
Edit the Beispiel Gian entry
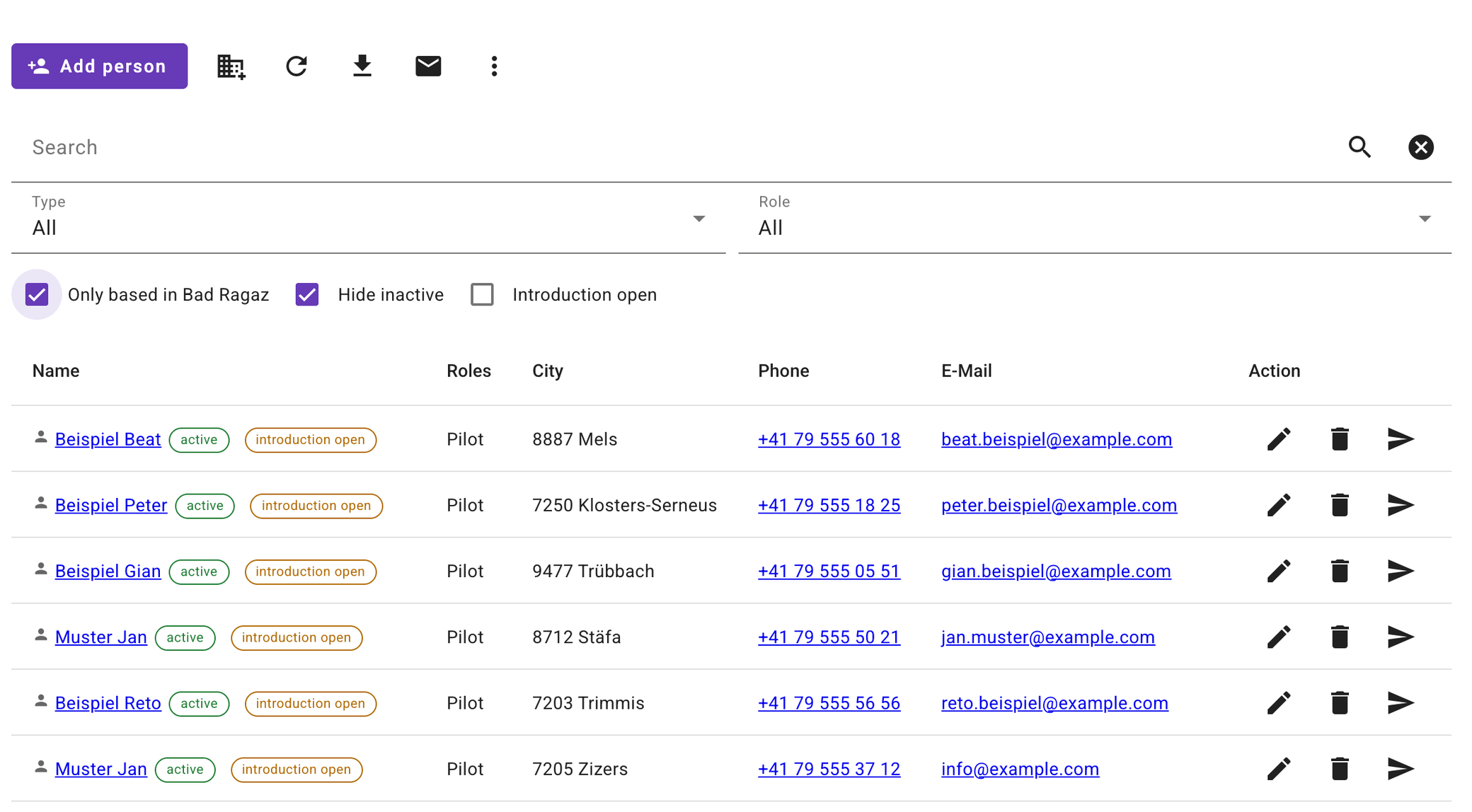[x=1279, y=571]
